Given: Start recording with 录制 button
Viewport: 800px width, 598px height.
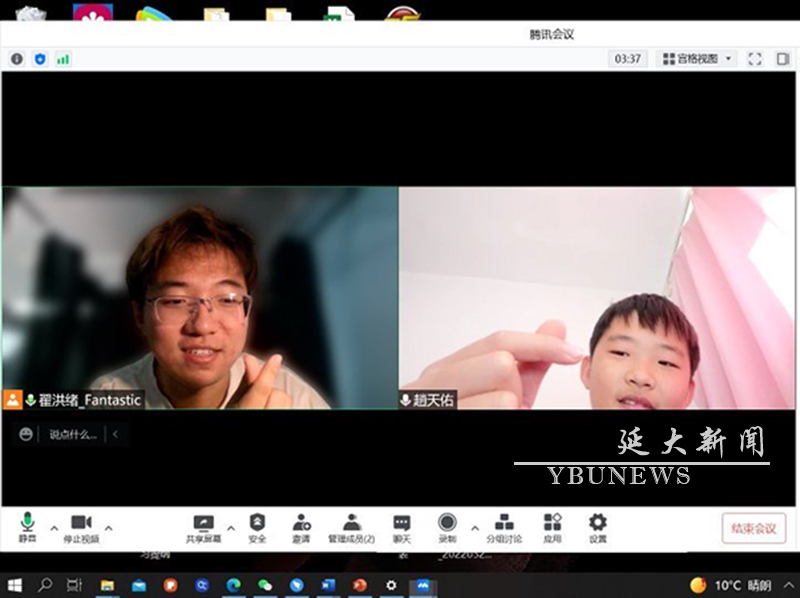Looking at the screenshot, I should (447, 527).
